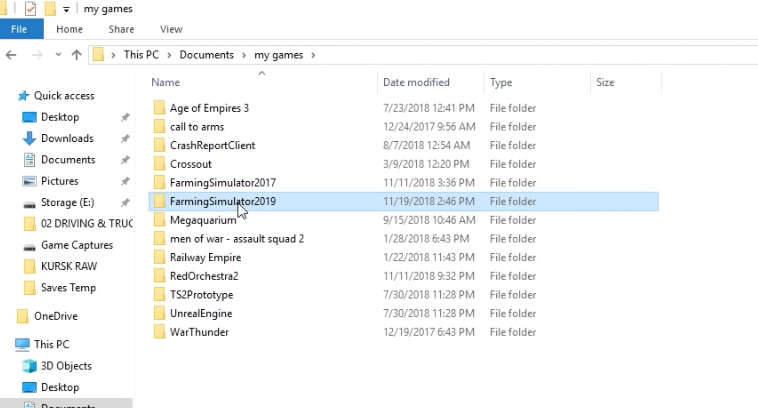Select the WarThunder folder icon
758x408 pixels.
[x=158, y=332]
